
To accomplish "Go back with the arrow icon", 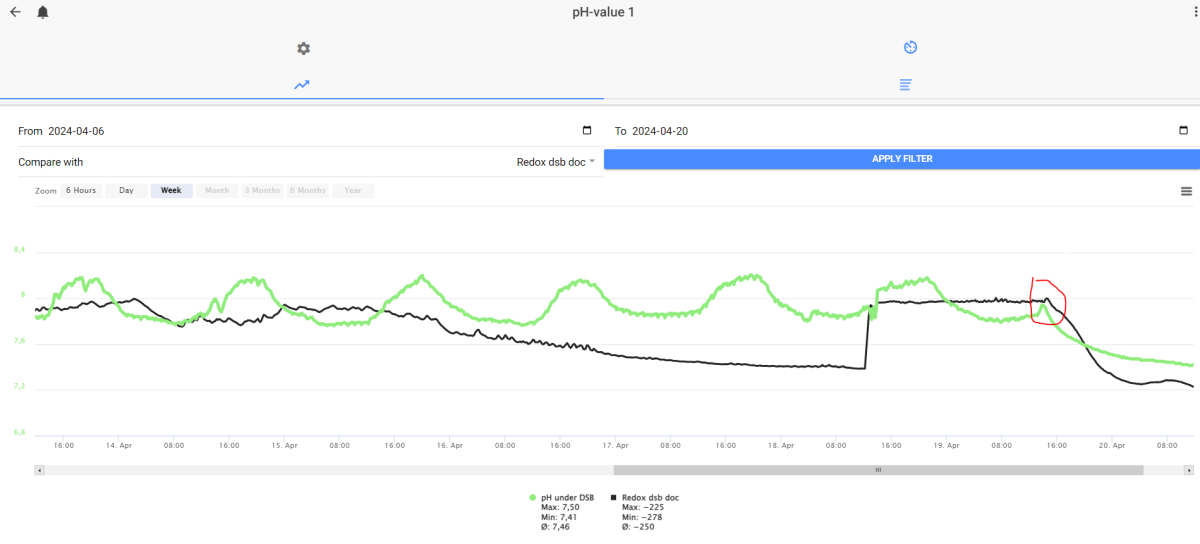I will tap(15, 12).
